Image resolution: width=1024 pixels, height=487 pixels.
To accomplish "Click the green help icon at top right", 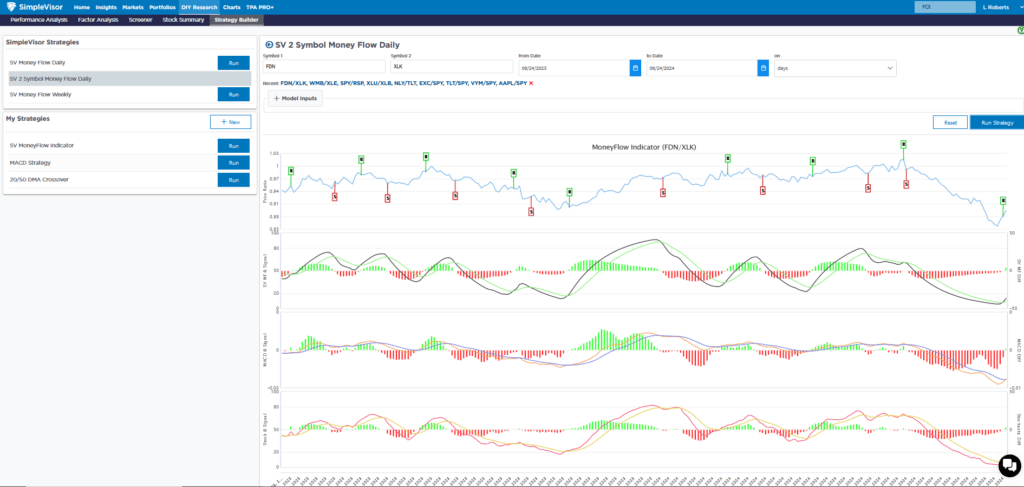I will coord(1019,31).
